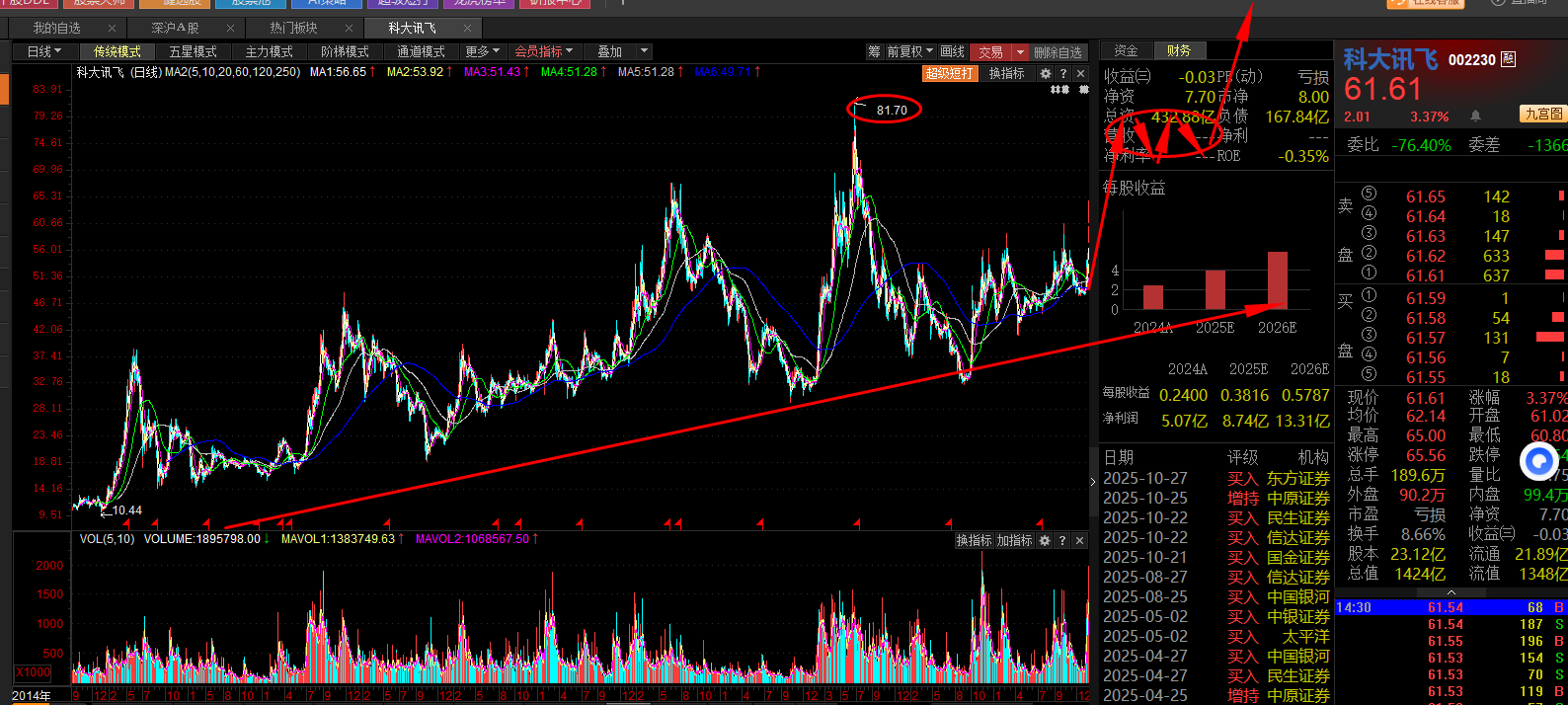Click the 2025-10-27 东方证券 rating row

1216,478
